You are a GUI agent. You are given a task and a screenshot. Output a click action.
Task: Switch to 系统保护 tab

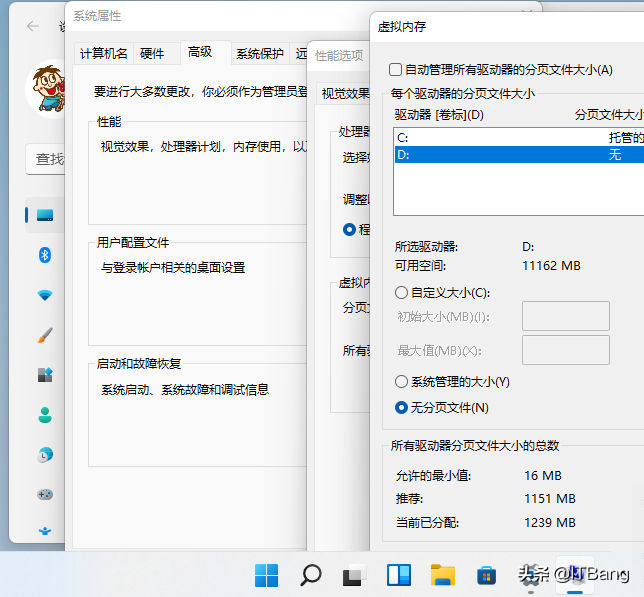[259, 54]
